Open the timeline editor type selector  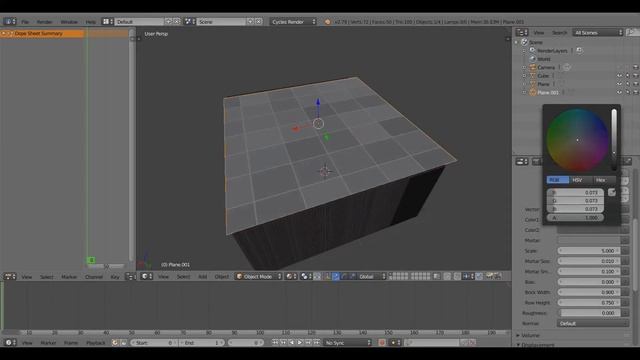9,342
